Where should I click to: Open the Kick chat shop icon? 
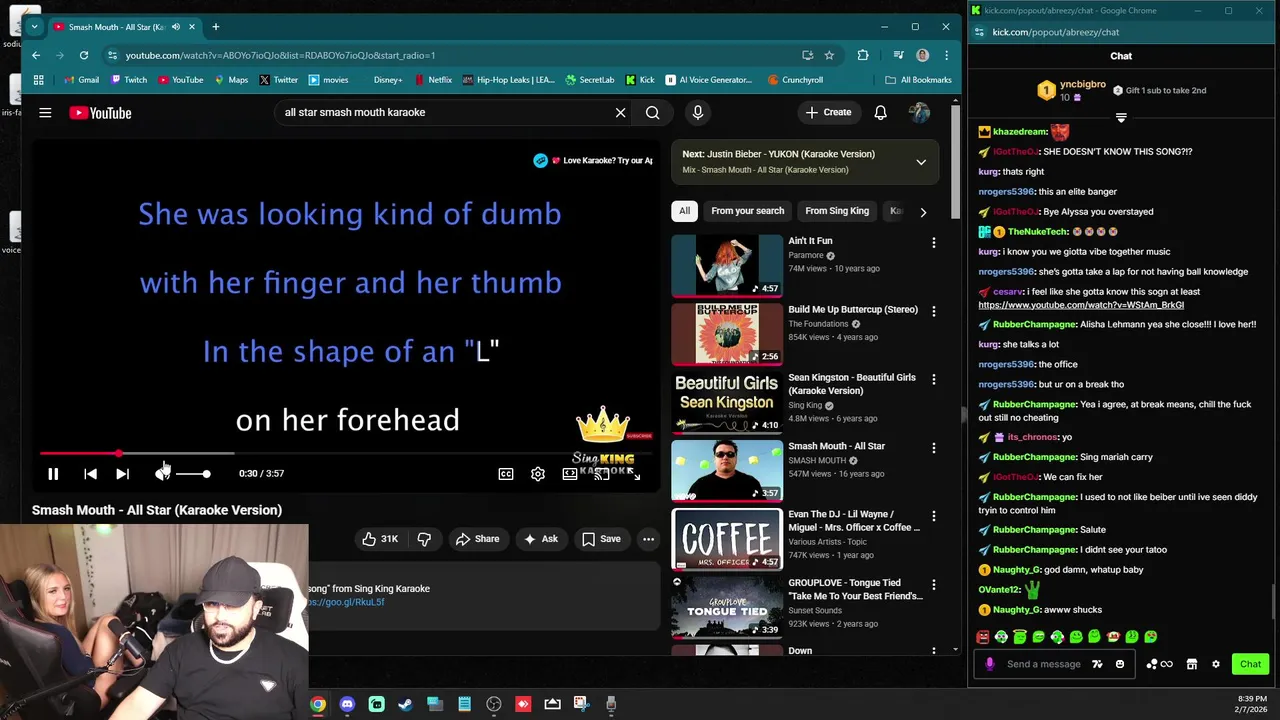[1191, 664]
